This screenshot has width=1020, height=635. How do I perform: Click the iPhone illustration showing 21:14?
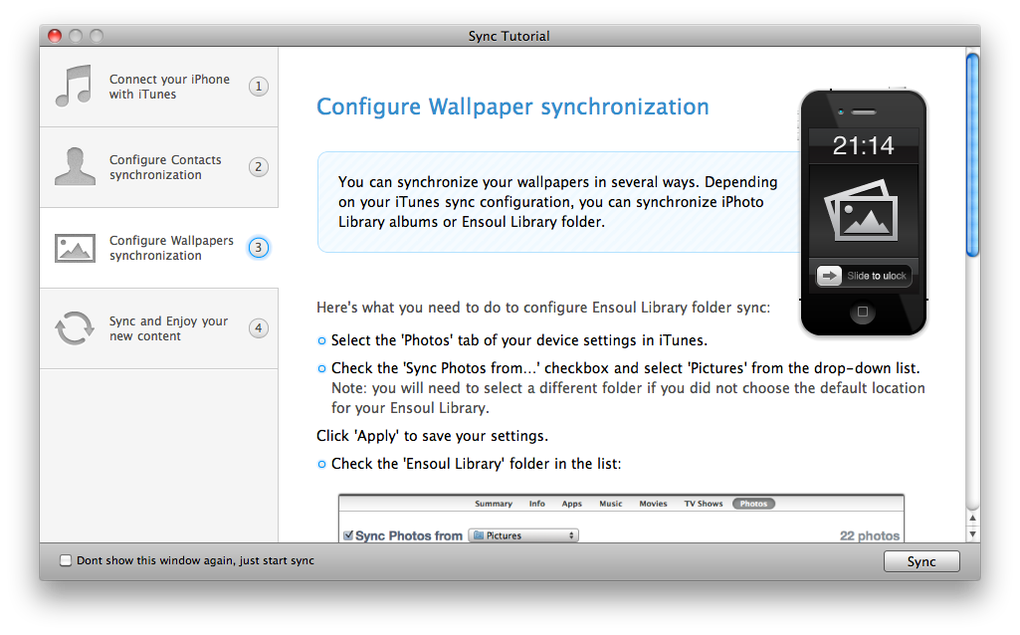tap(863, 213)
